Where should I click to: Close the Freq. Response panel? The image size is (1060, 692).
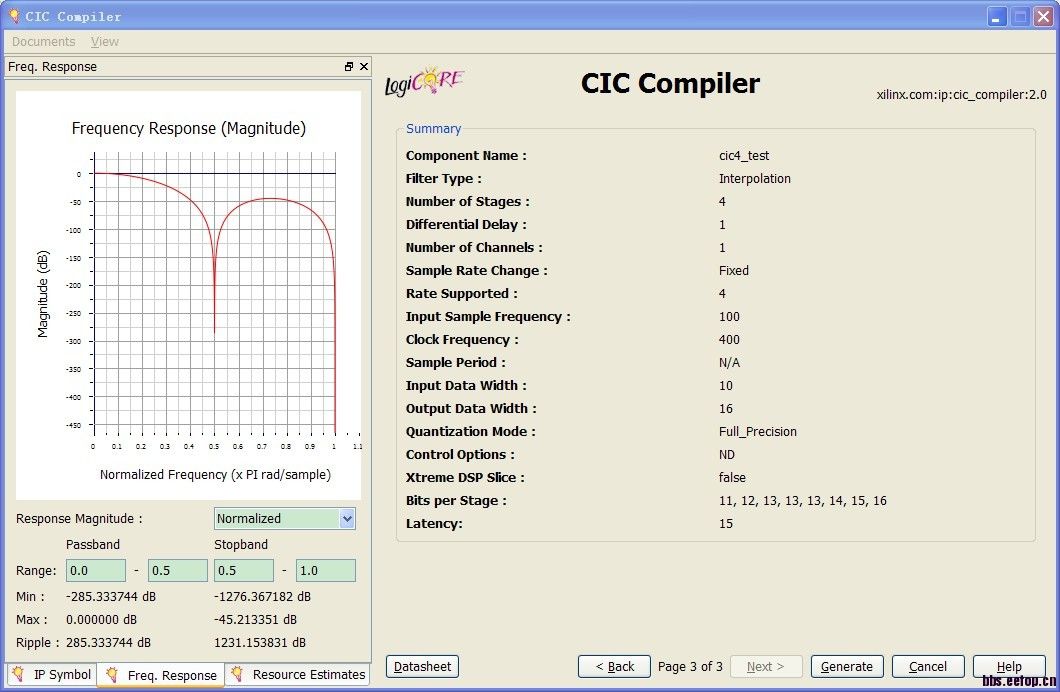pyautogui.click(x=364, y=66)
